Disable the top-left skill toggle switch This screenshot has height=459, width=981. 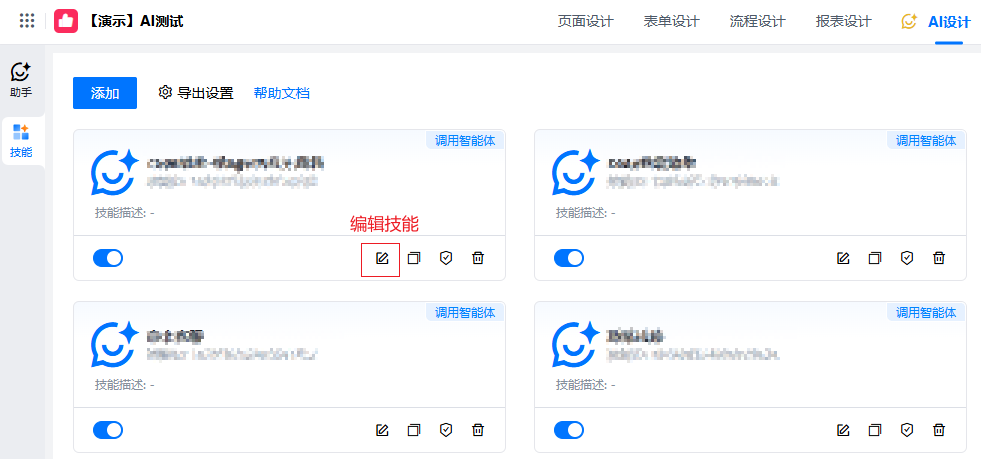point(108,258)
